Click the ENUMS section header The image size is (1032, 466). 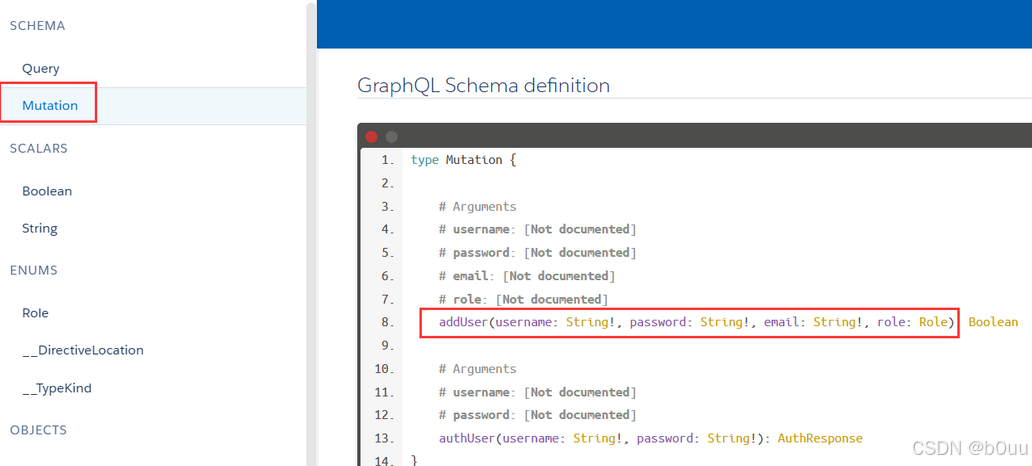pos(34,270)
